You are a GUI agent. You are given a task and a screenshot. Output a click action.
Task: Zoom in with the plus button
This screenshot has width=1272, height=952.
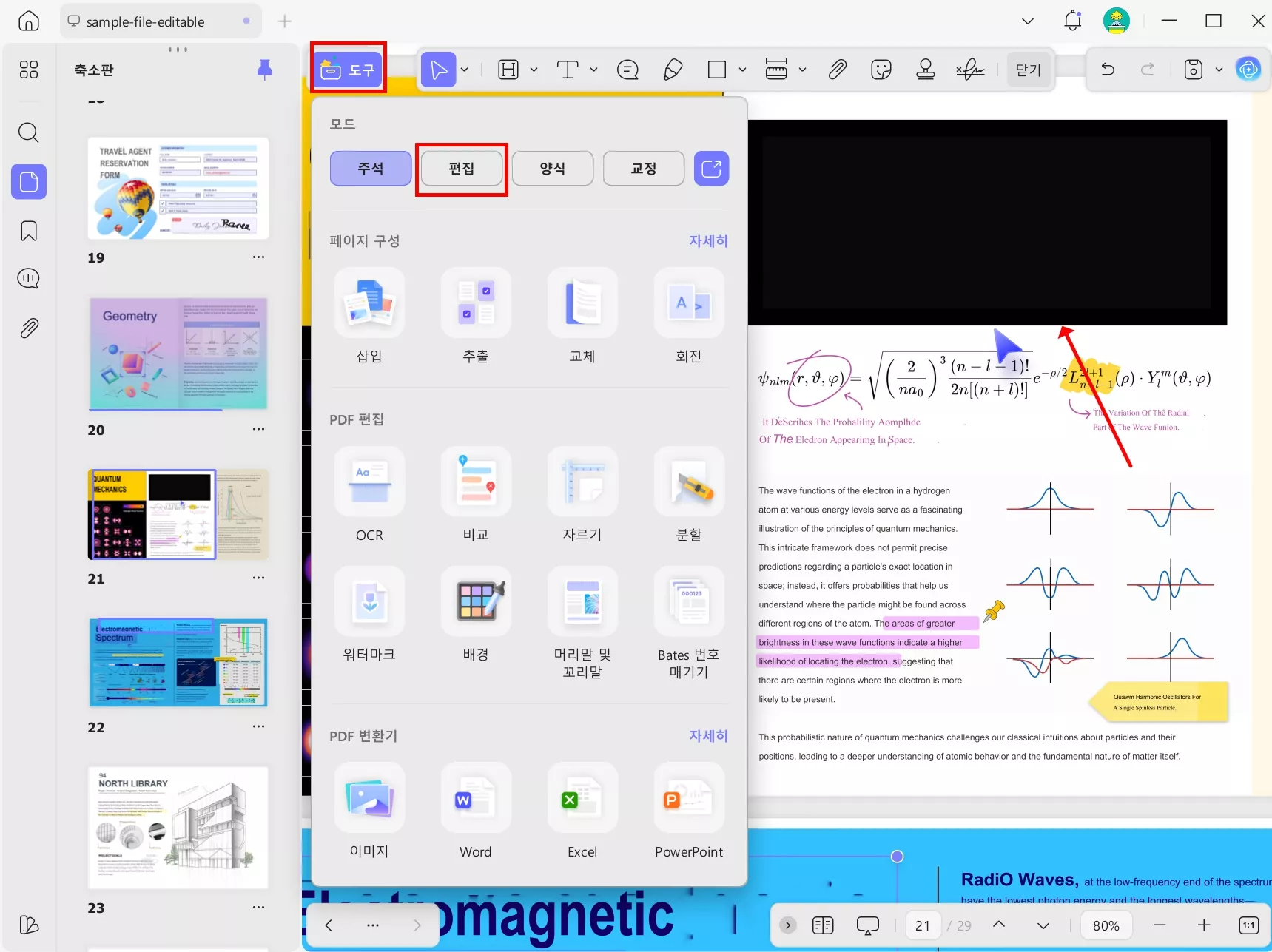(1204, 925)
